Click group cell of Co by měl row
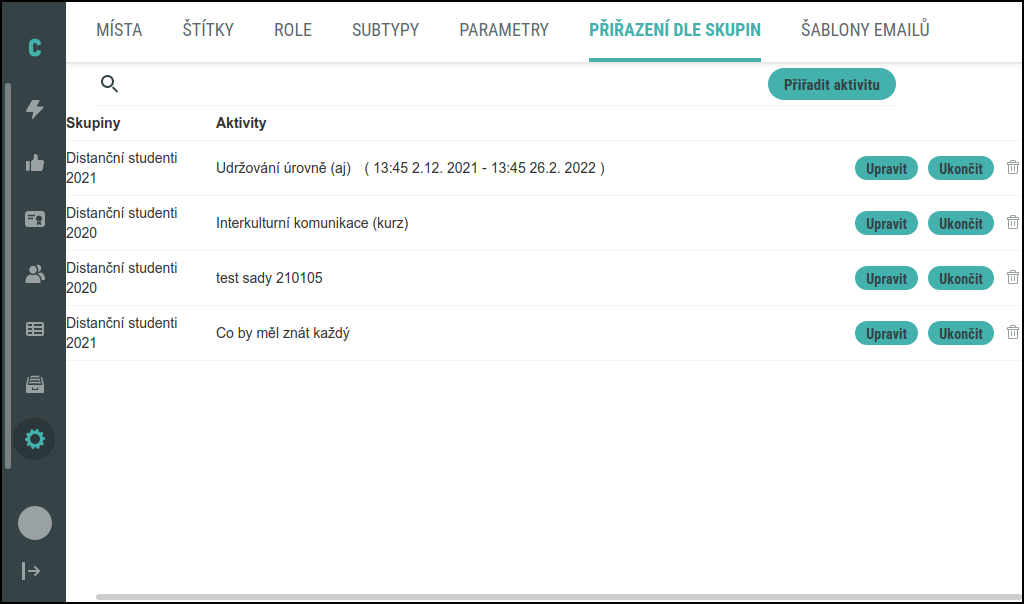Screen dimensions: 1024x604 [121, 332]
